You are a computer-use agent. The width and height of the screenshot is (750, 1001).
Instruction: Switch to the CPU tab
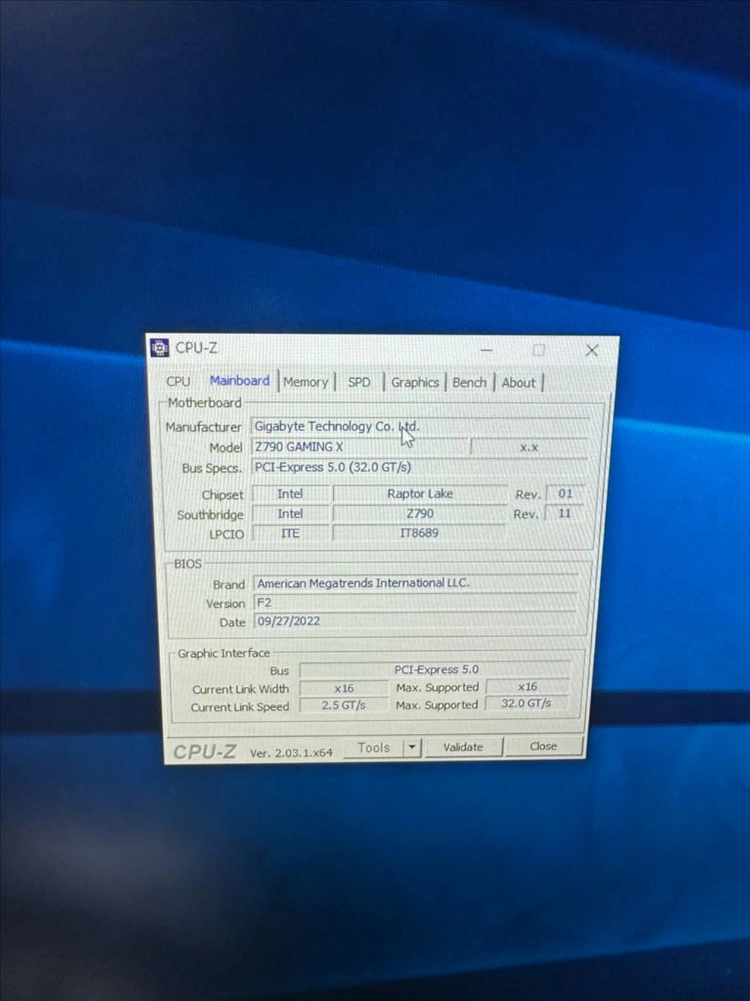tap(178, 381)
